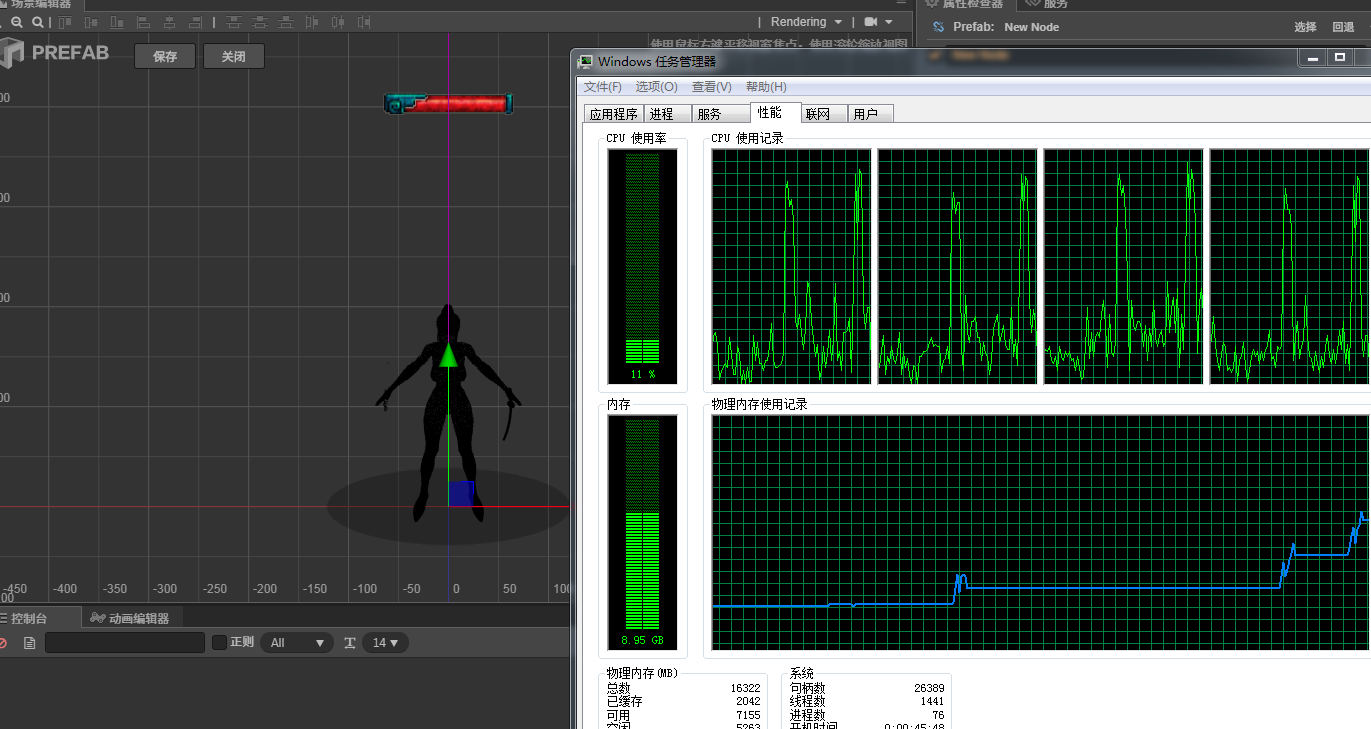Open the All log filter dropdown
The image size is (1371, 729).
point(297,643)
